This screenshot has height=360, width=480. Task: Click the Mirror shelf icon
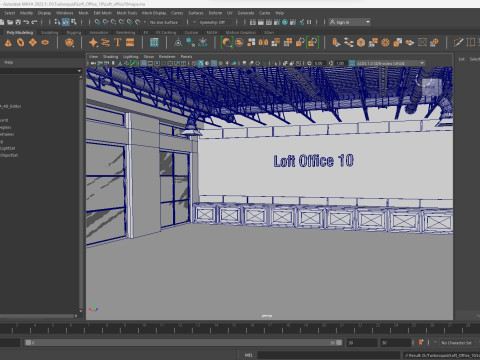[263, 42]
